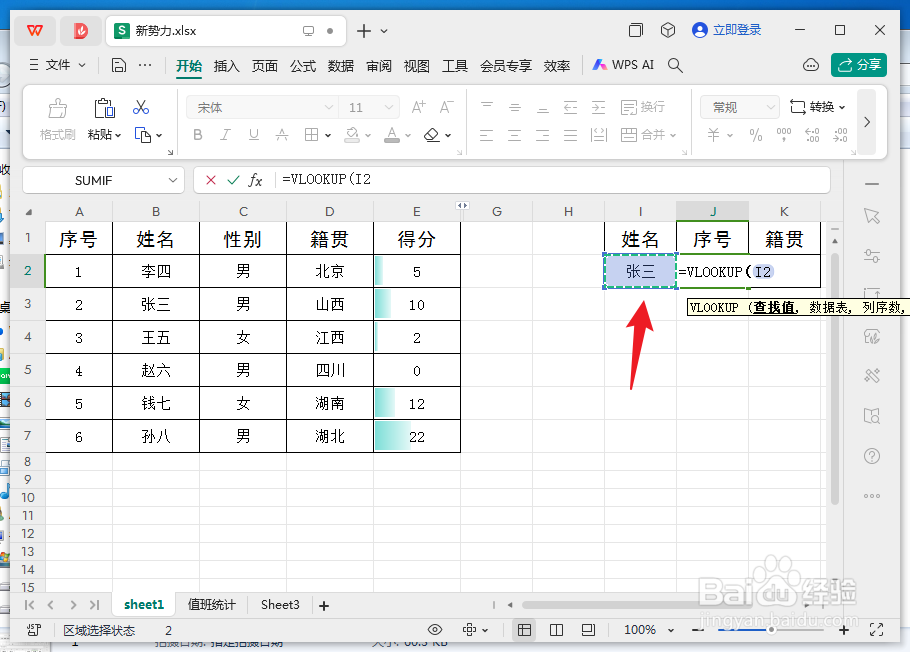Open the 常规 number format dropdown
Screen dimensions: 910x652
[739, 106]
